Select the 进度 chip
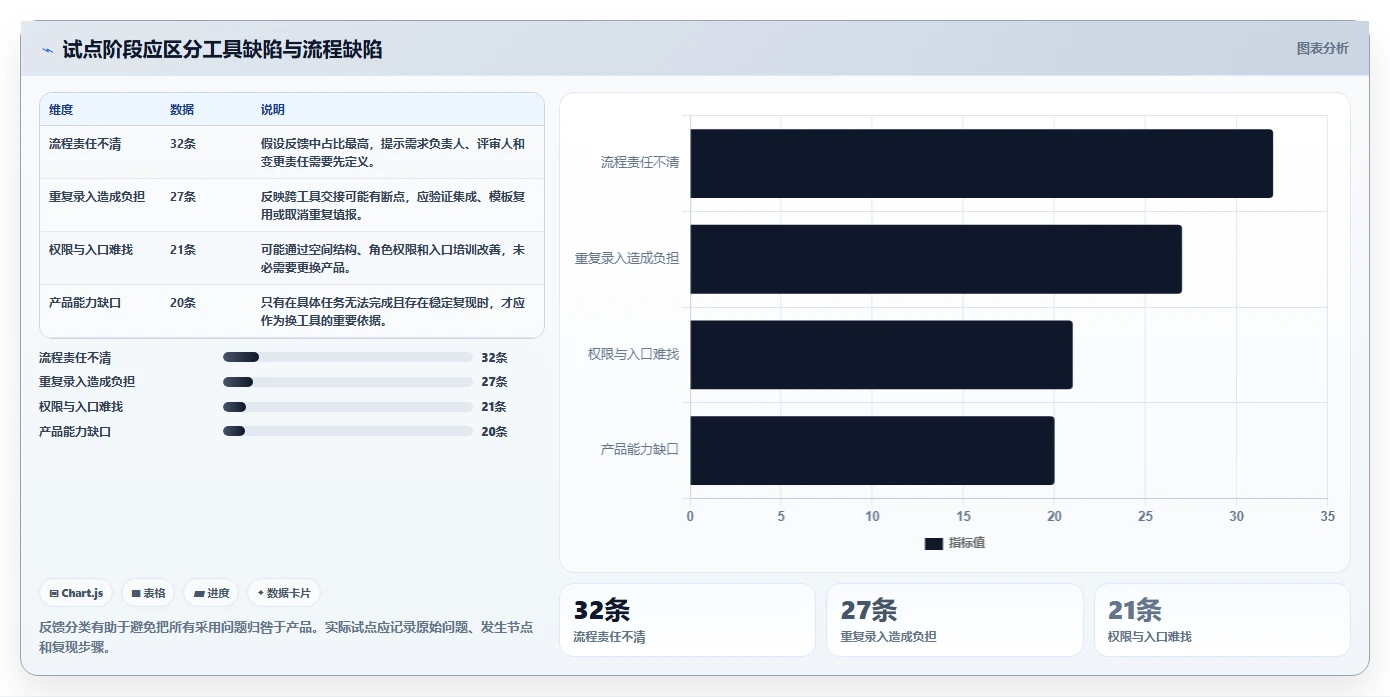The image size is (1390, 697). 211,593
